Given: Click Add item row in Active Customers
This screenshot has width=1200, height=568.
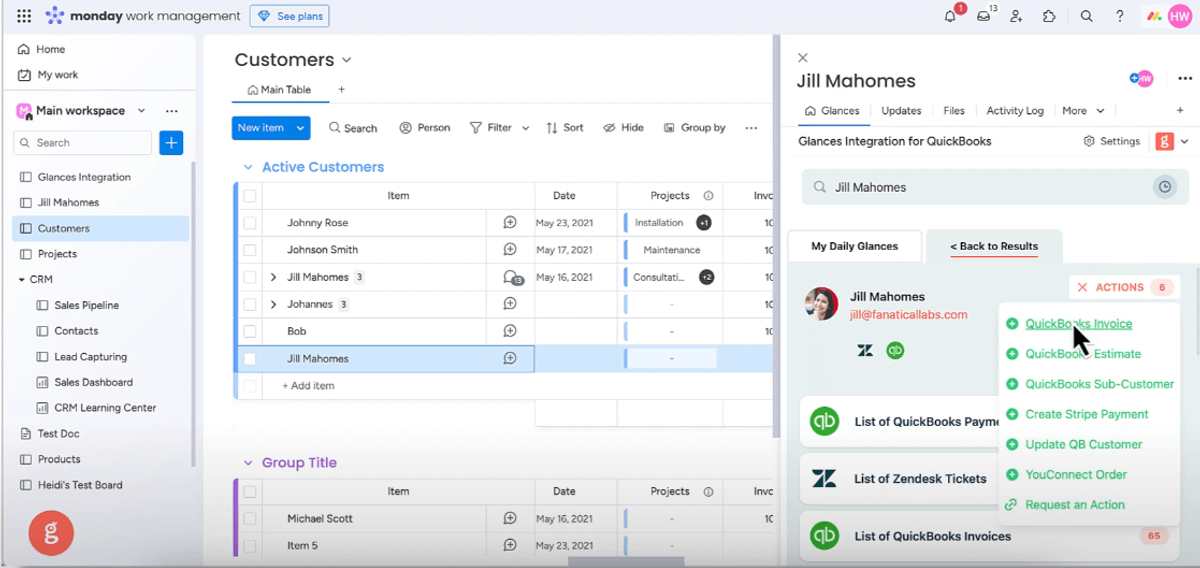Looking at the screenshot, I should point(308,386).
